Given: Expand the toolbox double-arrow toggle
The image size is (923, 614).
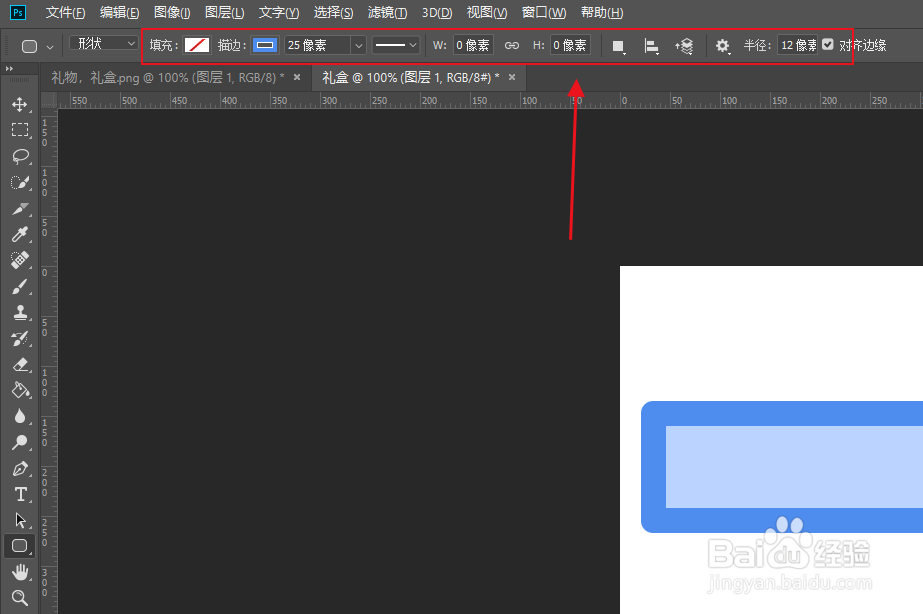Looking at the screenshot, I should click(9, 69).
